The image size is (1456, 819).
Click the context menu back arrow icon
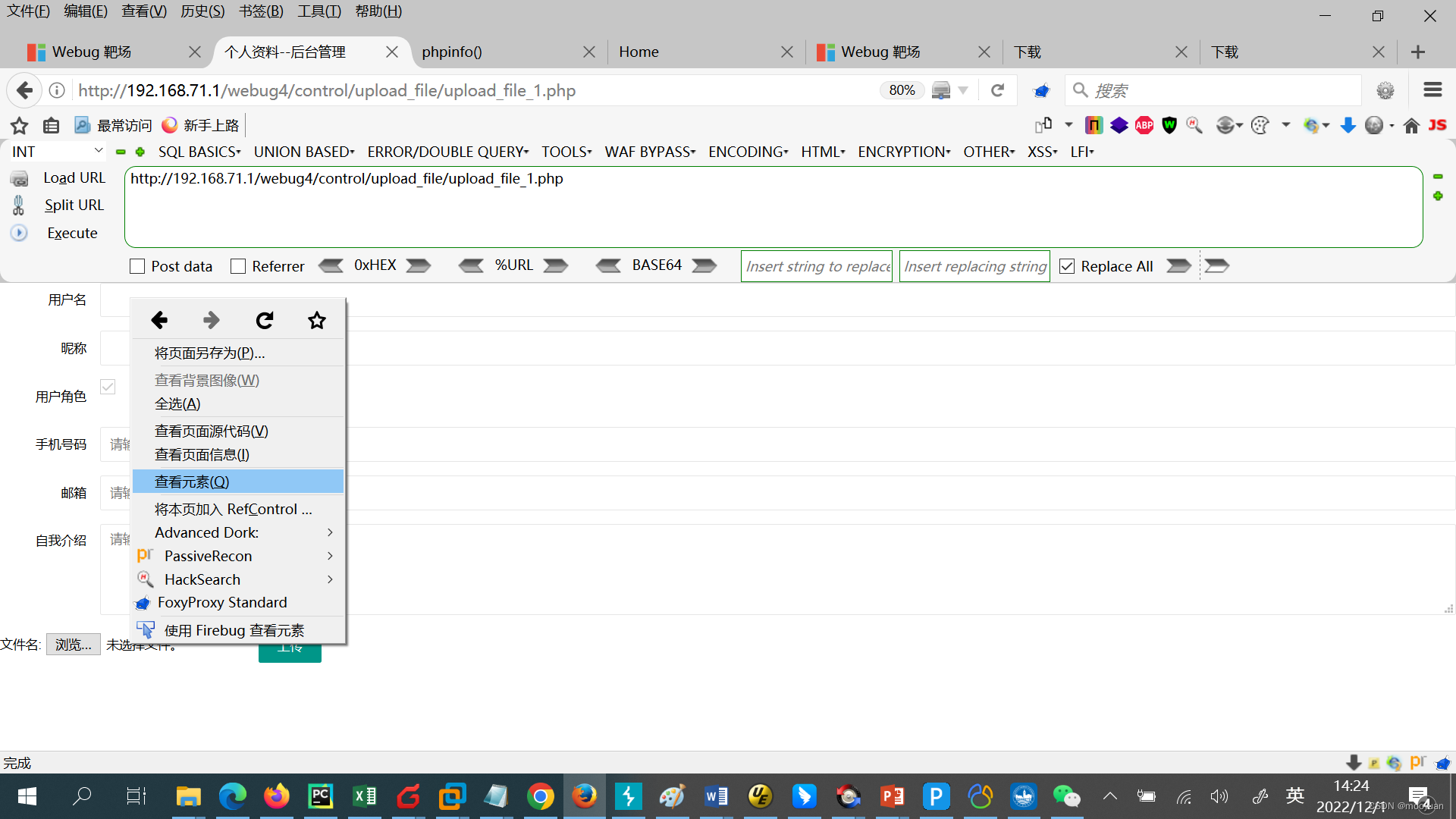pos(159,321)
